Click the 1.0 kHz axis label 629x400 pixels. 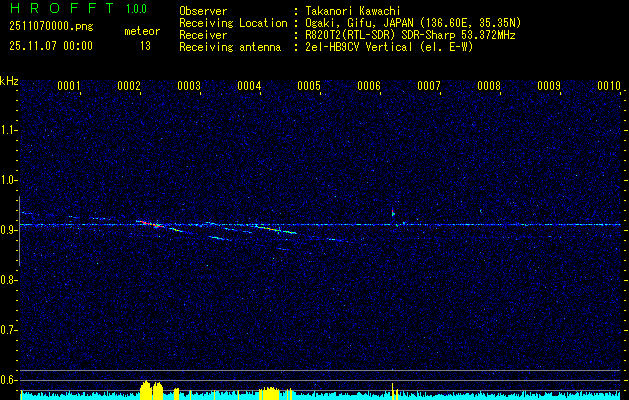click(7, 180)
